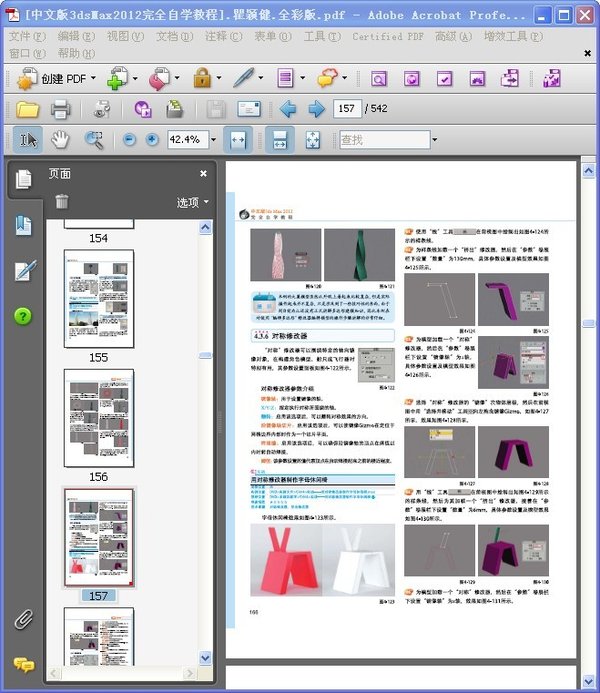Open the 视图 menu

coord(124,36)
